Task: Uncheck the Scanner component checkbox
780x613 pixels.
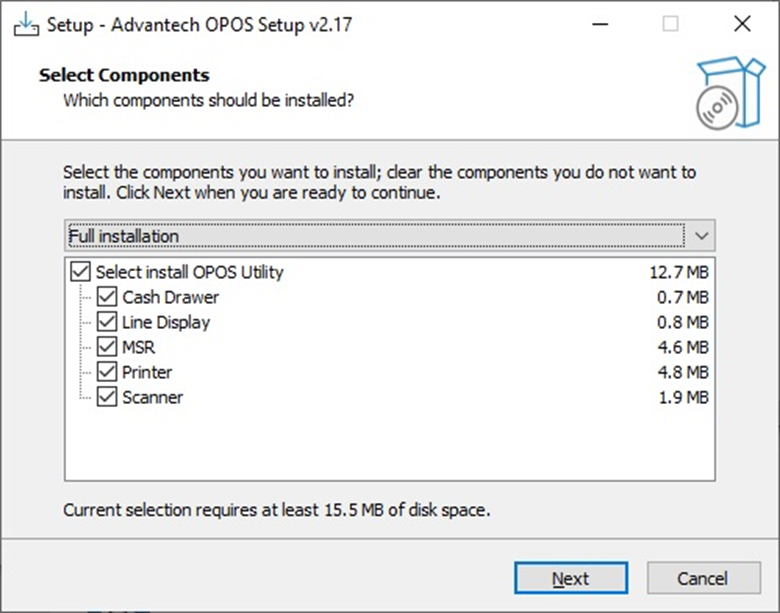Action: (x=107, y=397)
